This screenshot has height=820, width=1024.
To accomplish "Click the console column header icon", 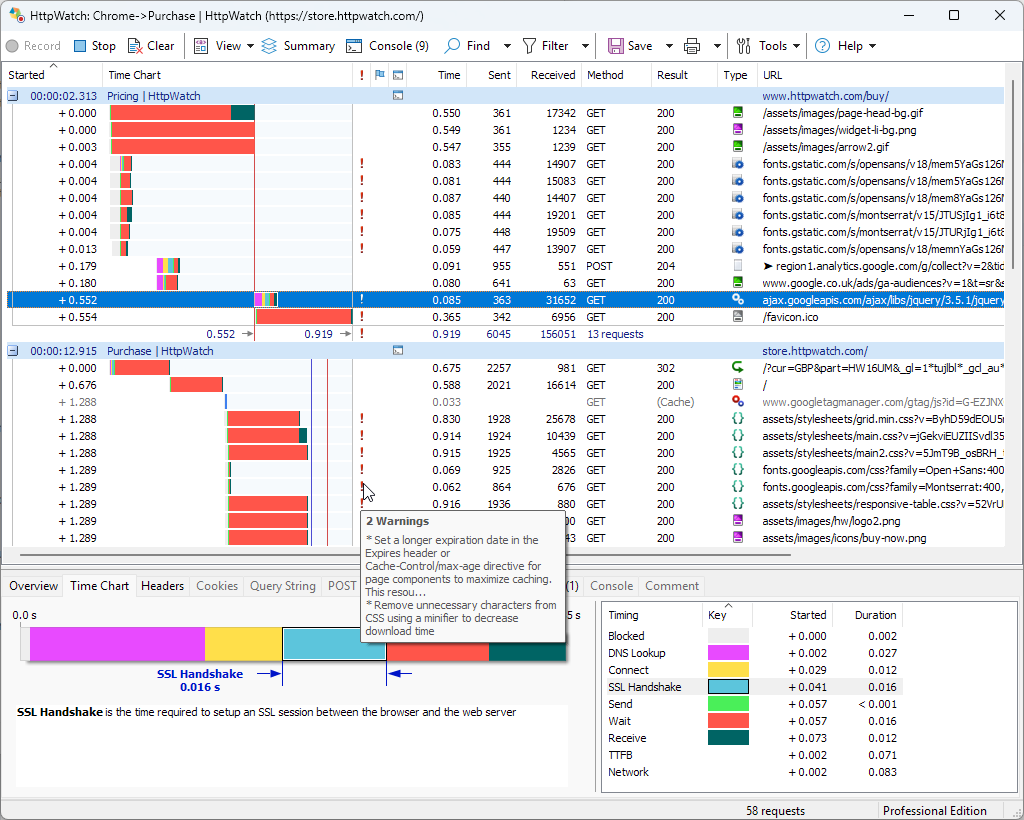I will click(x=398, y=75).
